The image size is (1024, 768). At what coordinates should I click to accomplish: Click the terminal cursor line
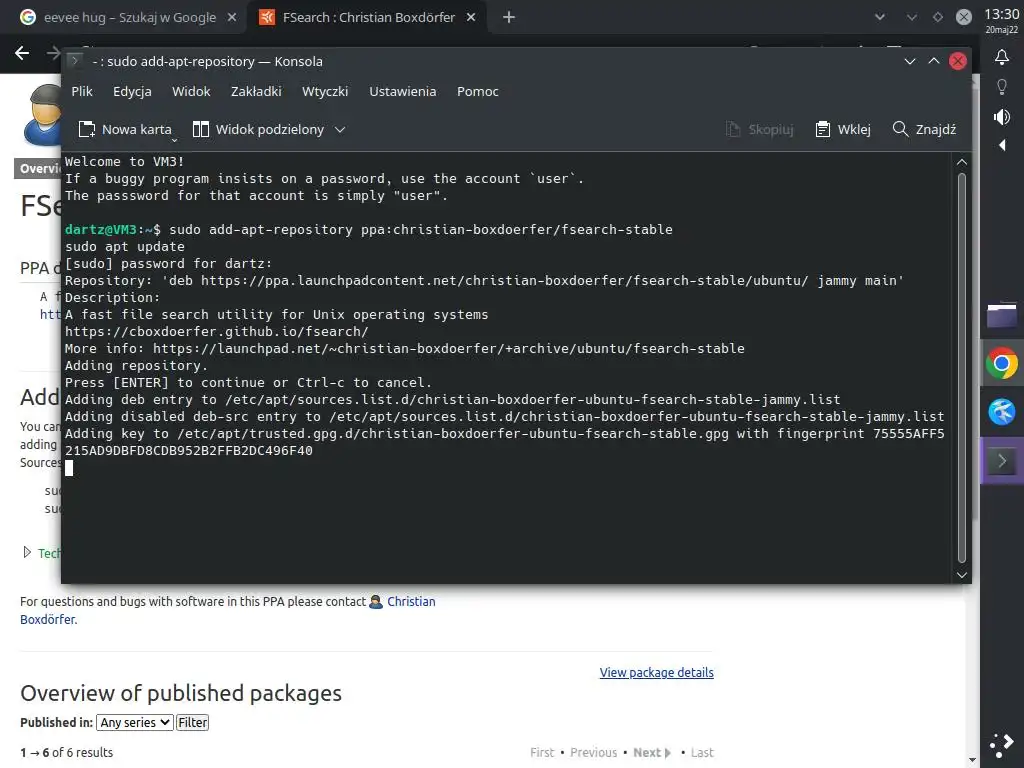[69, 468]
